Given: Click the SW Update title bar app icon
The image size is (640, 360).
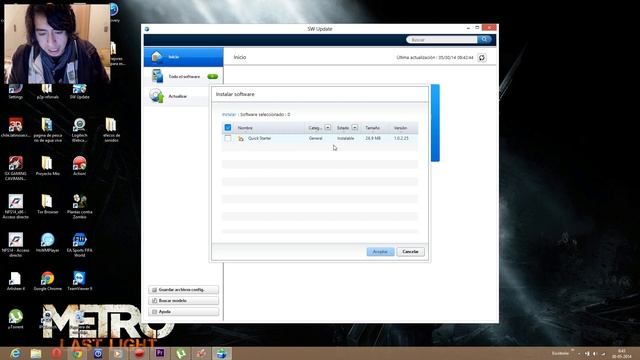Looking at the screenshot, I should click(x=147, y=29).
